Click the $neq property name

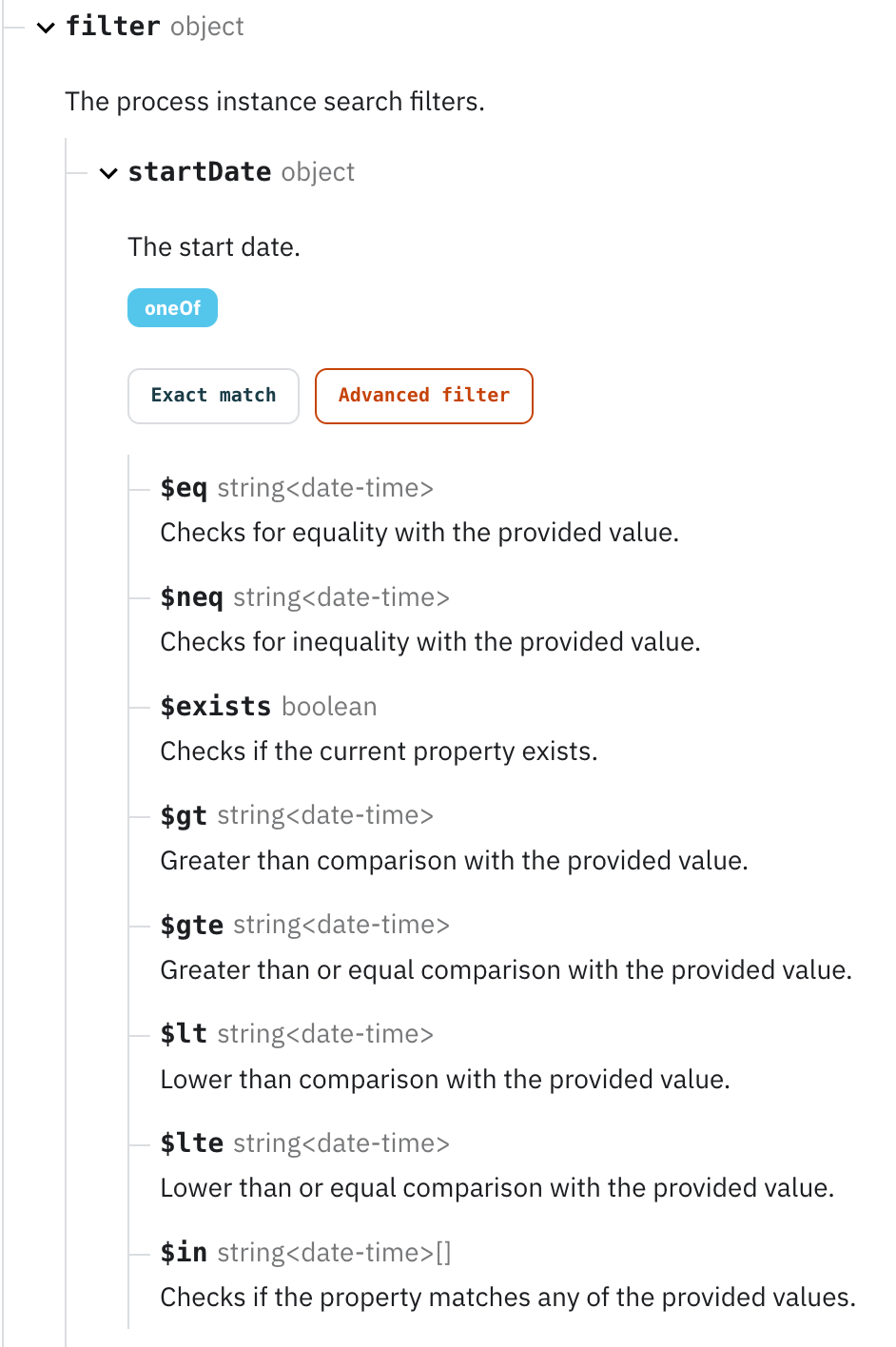pyautogui.click(x=191, y=597)
